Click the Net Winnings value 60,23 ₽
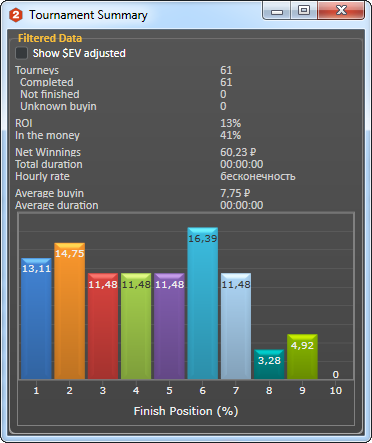Screen dimensions: 372x443 pos(238,152)
